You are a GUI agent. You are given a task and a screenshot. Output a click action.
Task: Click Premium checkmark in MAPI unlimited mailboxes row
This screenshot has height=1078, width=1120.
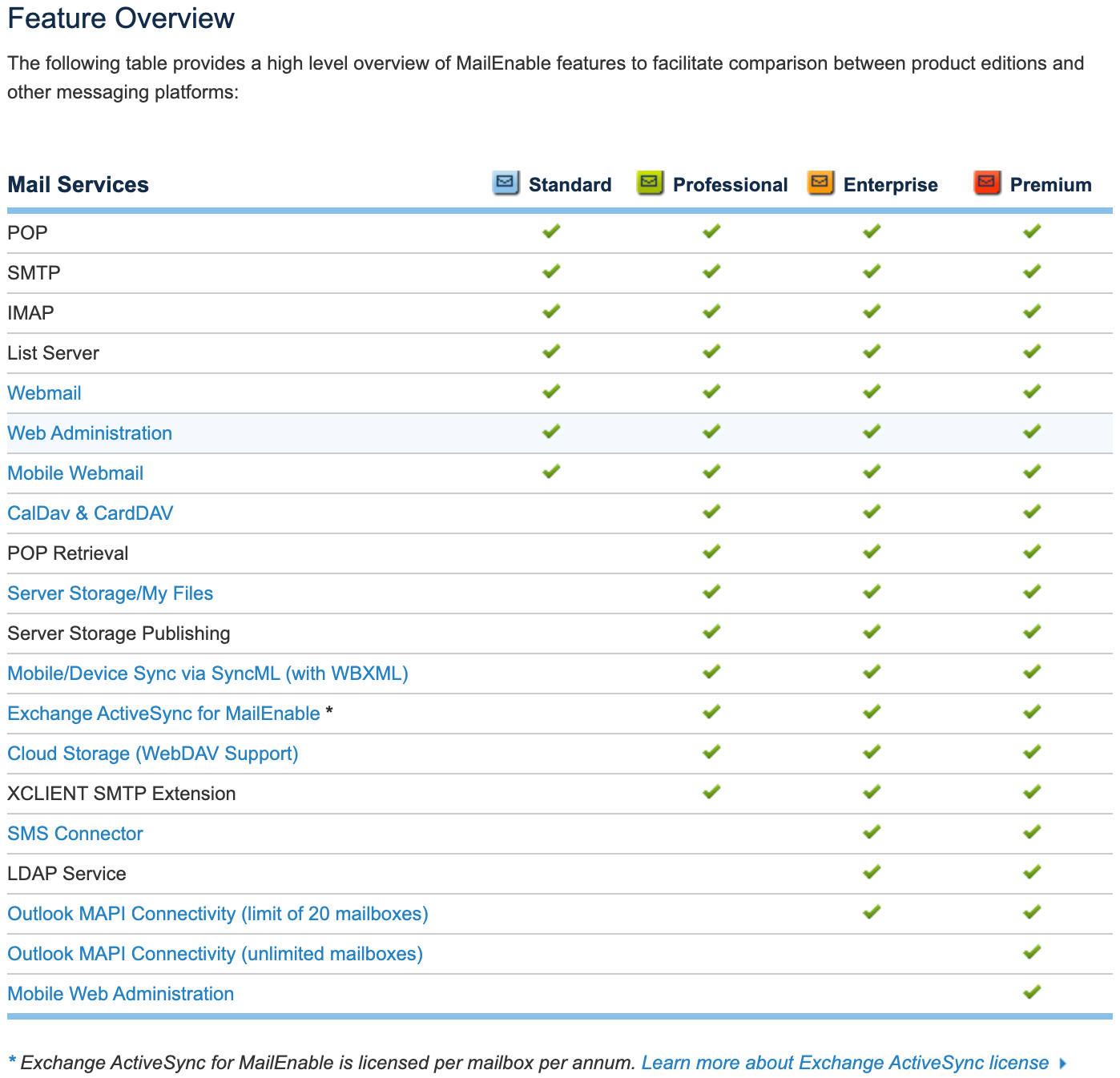tap(1032, 952)
